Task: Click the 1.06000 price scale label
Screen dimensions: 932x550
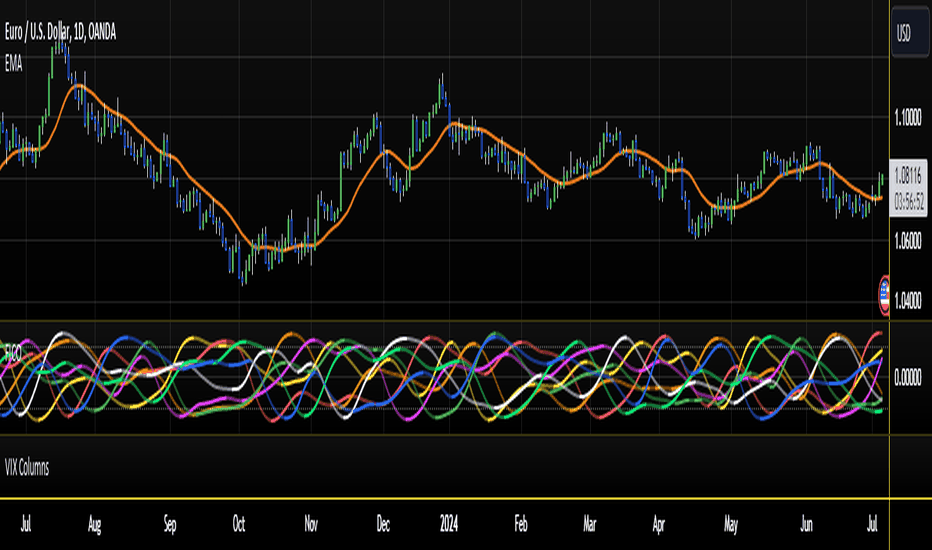Action: coord(908,241)
